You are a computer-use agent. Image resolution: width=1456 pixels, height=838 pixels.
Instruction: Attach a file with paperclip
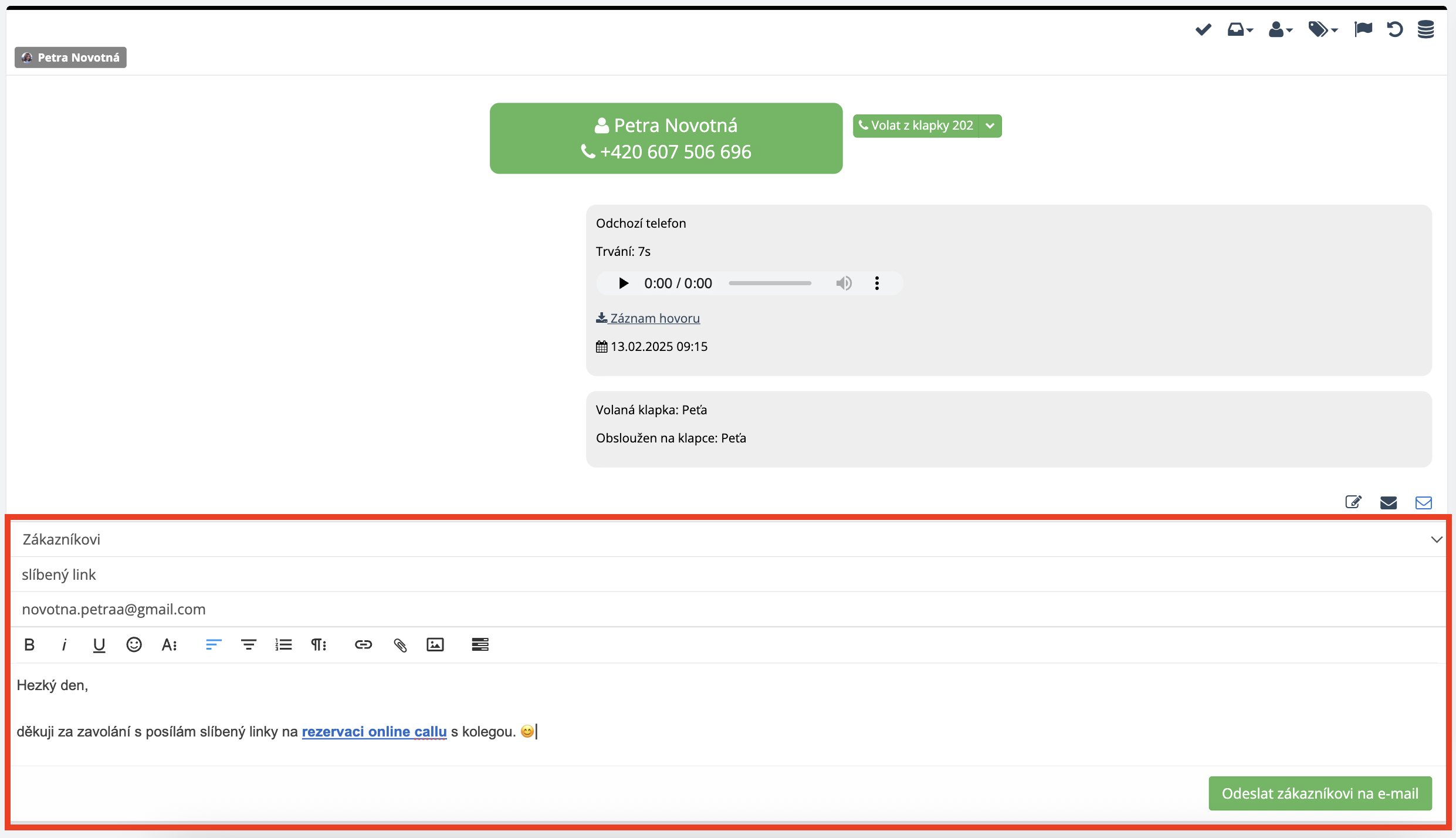click(400, 645)
